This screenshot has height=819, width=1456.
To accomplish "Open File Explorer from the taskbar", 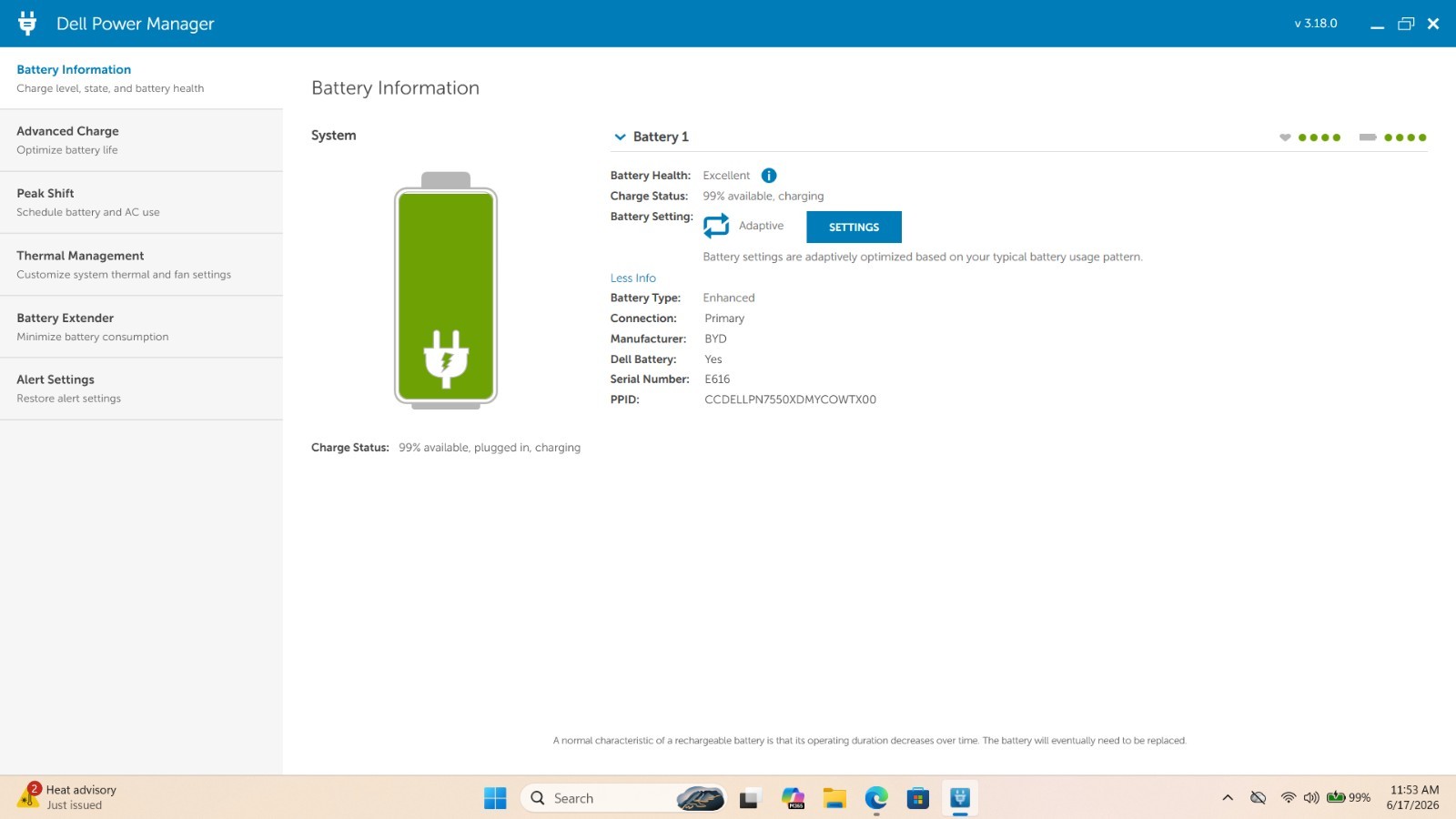I will click(834, 798).
